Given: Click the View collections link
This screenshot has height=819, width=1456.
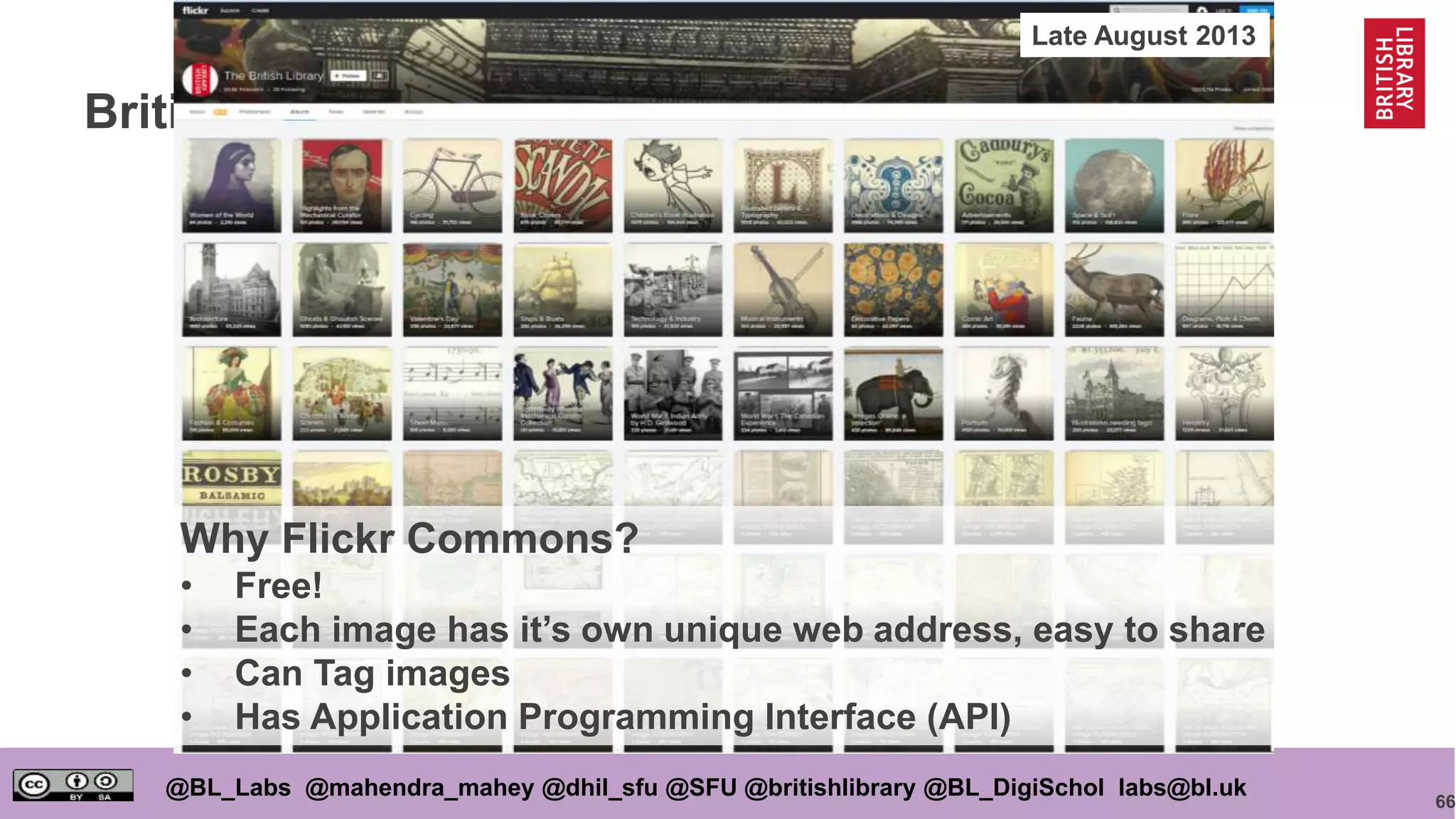Looking at the screenshot, I should point(1253,128).
